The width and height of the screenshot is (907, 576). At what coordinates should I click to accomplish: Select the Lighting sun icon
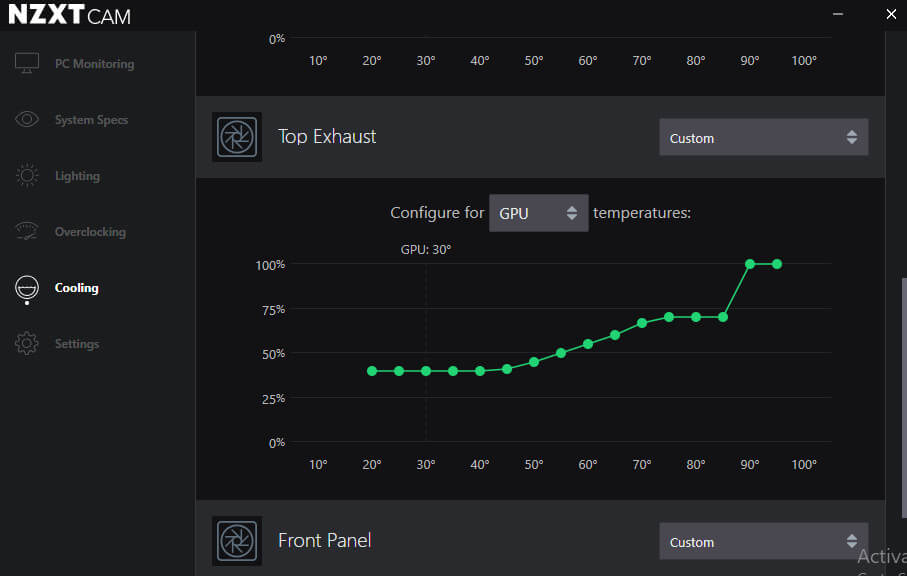coord(27,175)
